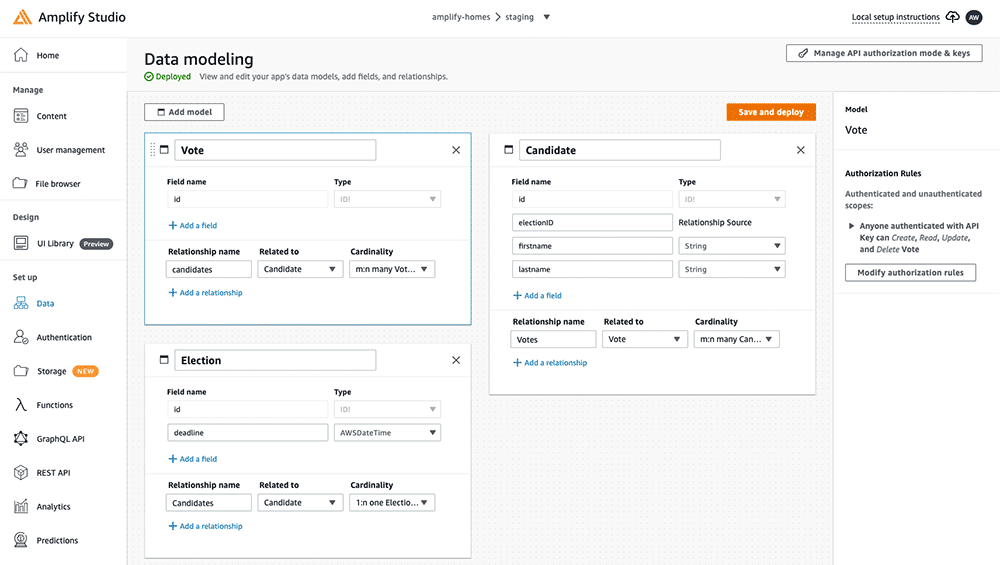Click Add a field link in Candidate

click(x=543, y=296)
